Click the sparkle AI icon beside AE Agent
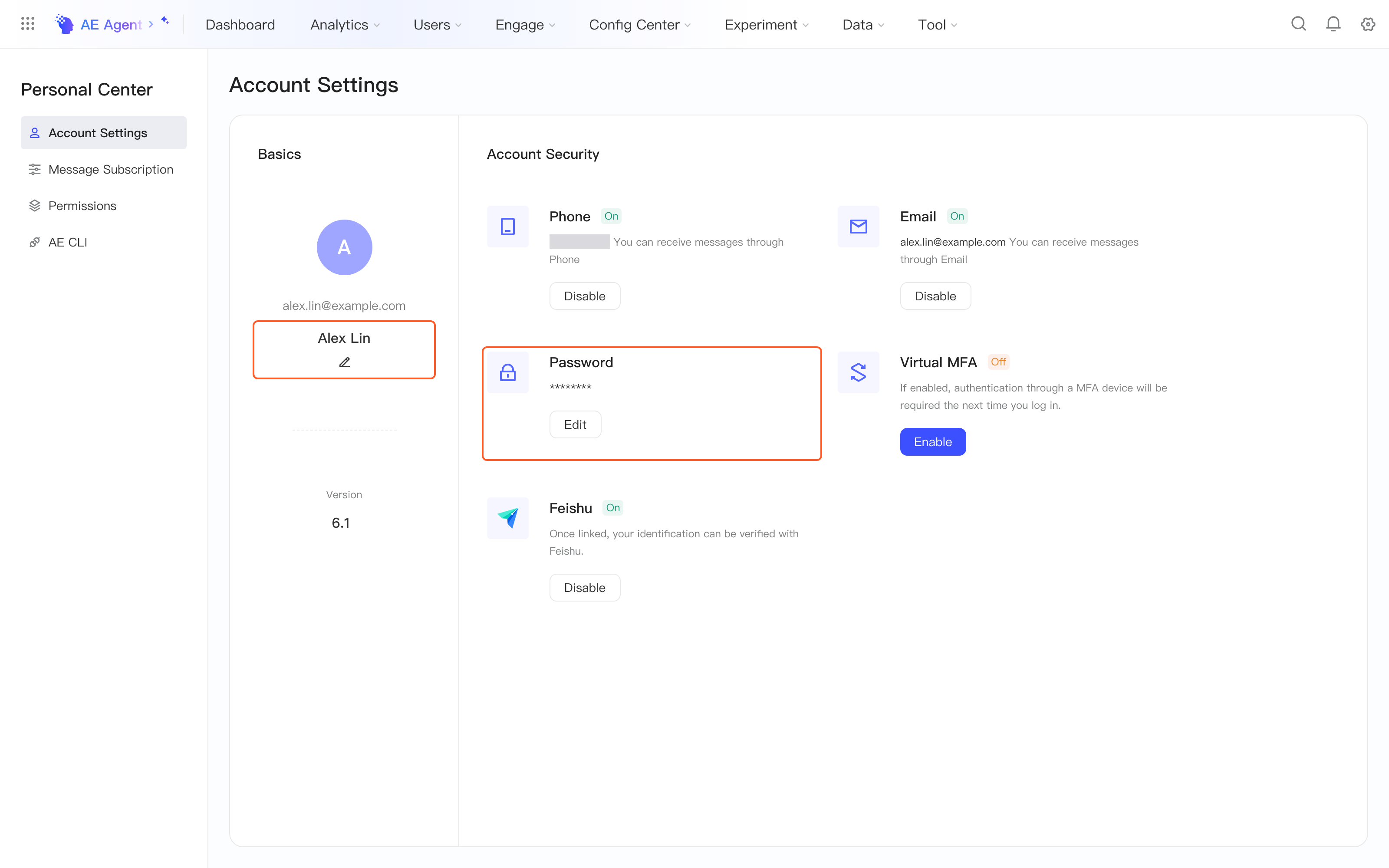The image size is (1389, 868). [165, 21]
